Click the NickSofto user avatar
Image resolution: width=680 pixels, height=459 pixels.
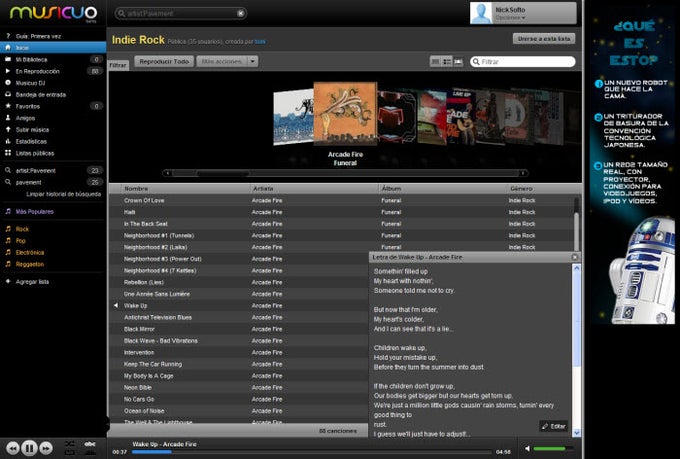(x=481, y=13)
